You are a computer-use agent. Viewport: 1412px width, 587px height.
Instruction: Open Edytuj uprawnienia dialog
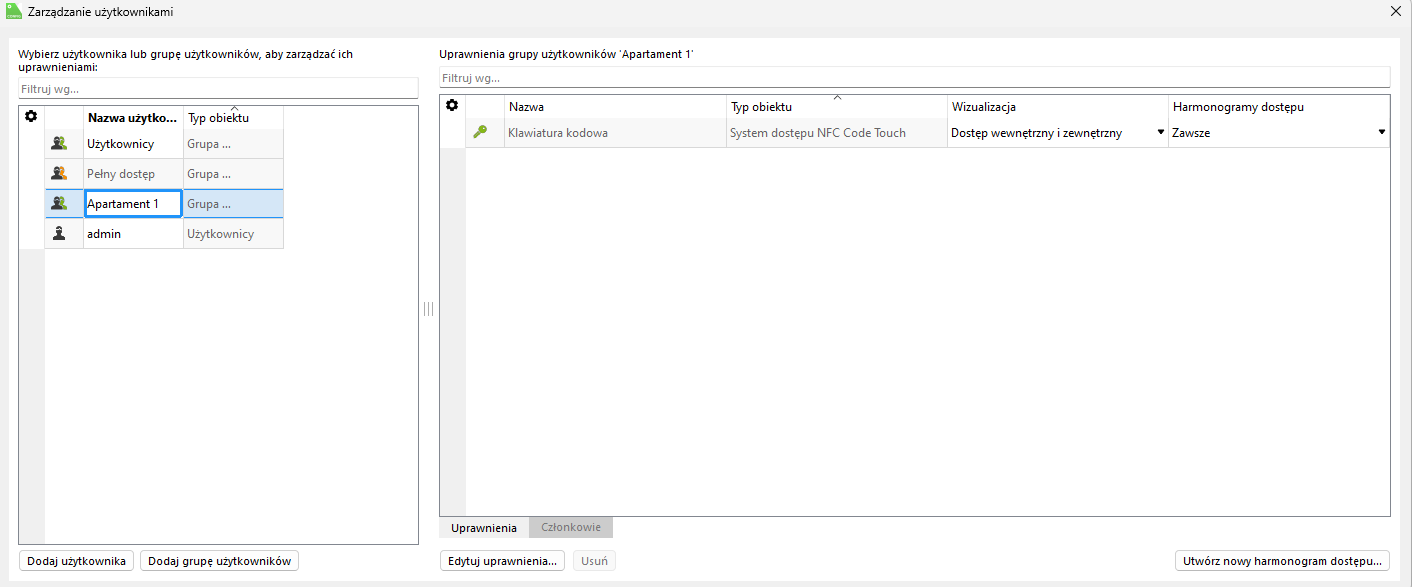point(503,561)
